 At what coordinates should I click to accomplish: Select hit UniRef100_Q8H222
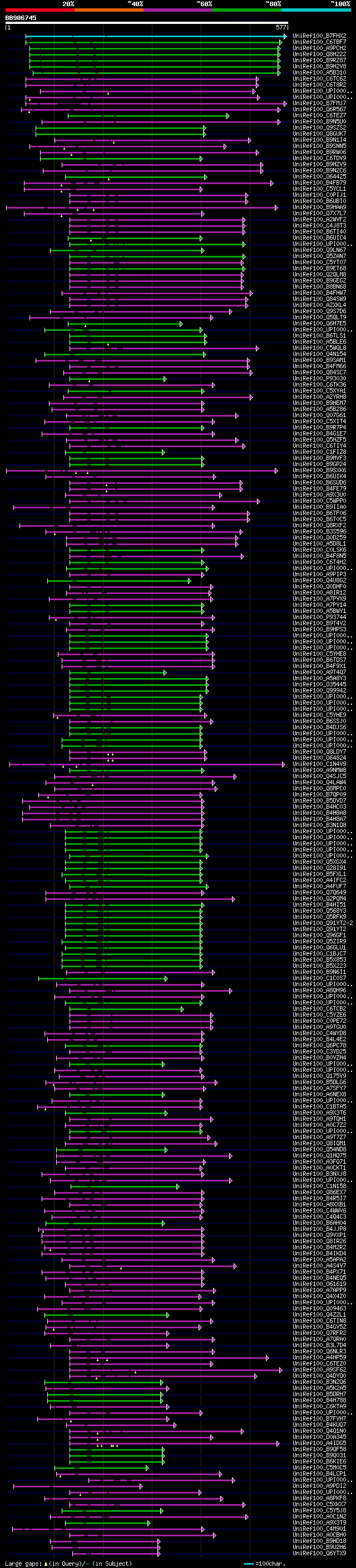click(x=319, y=54)
